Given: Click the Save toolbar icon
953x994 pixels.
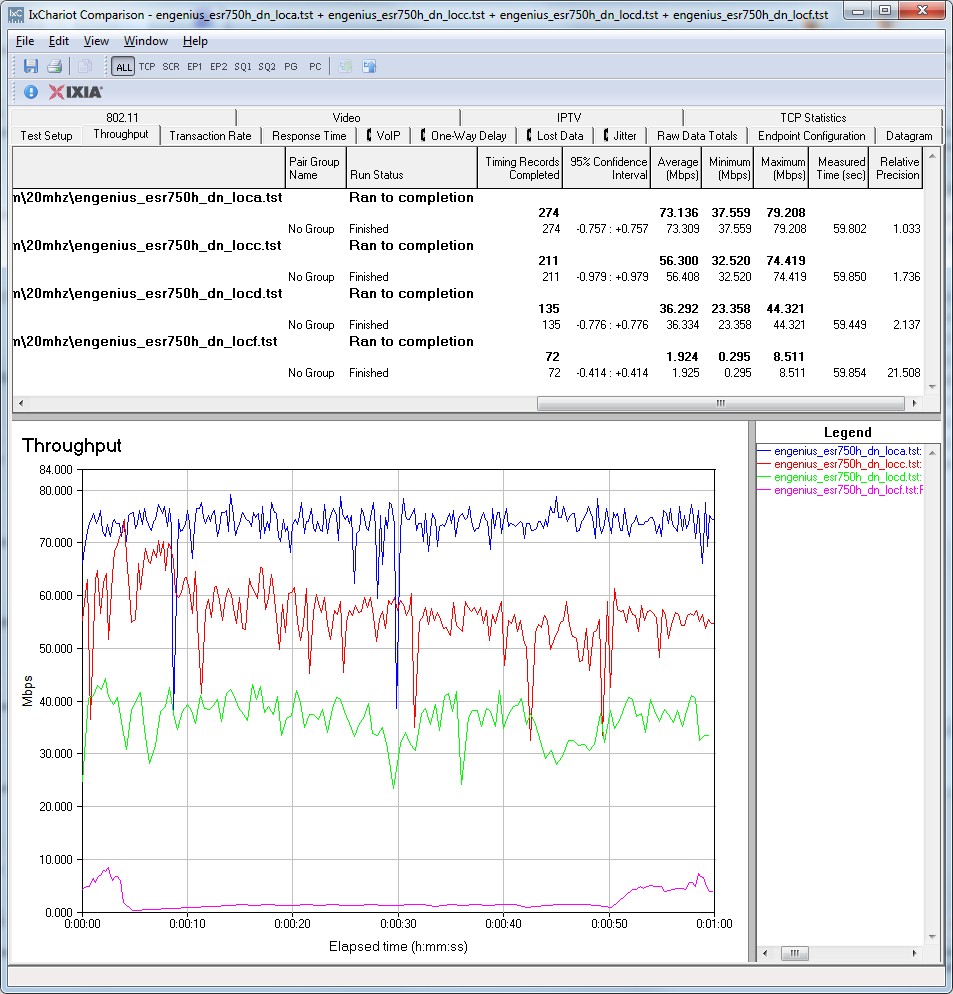Looking at the screenshot, I should pyautogui.click(x=30, y=66).
